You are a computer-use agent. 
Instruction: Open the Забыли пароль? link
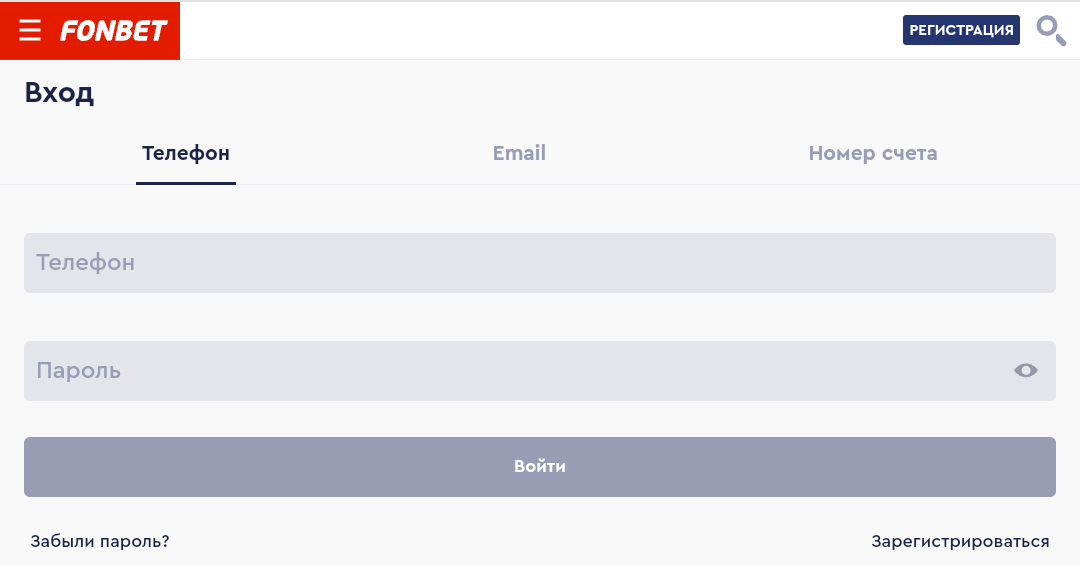100,542
